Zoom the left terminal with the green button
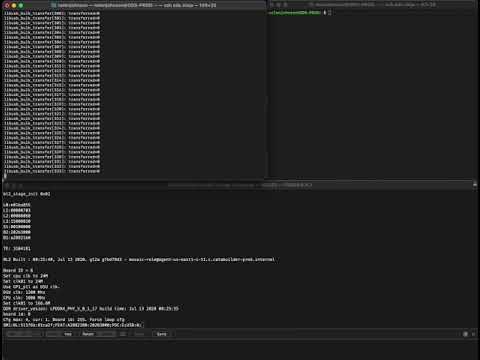Screen dimensions: 480x360 click(21, 6)
